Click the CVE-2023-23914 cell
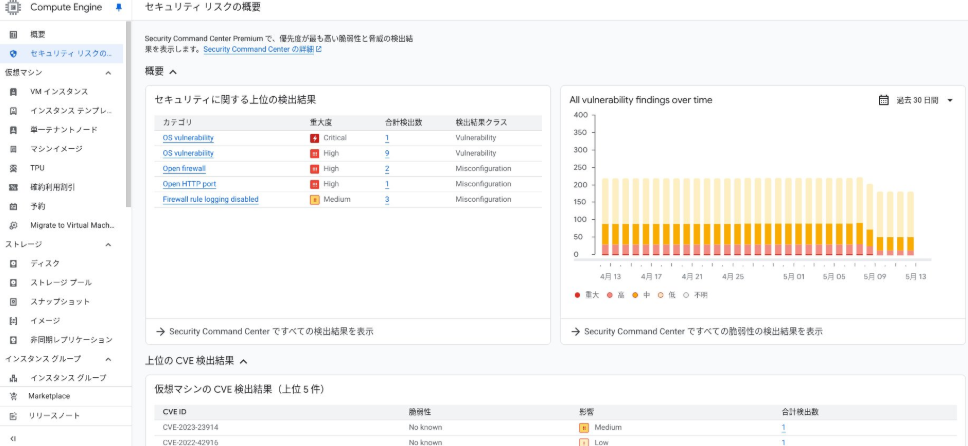 point(190,427)
